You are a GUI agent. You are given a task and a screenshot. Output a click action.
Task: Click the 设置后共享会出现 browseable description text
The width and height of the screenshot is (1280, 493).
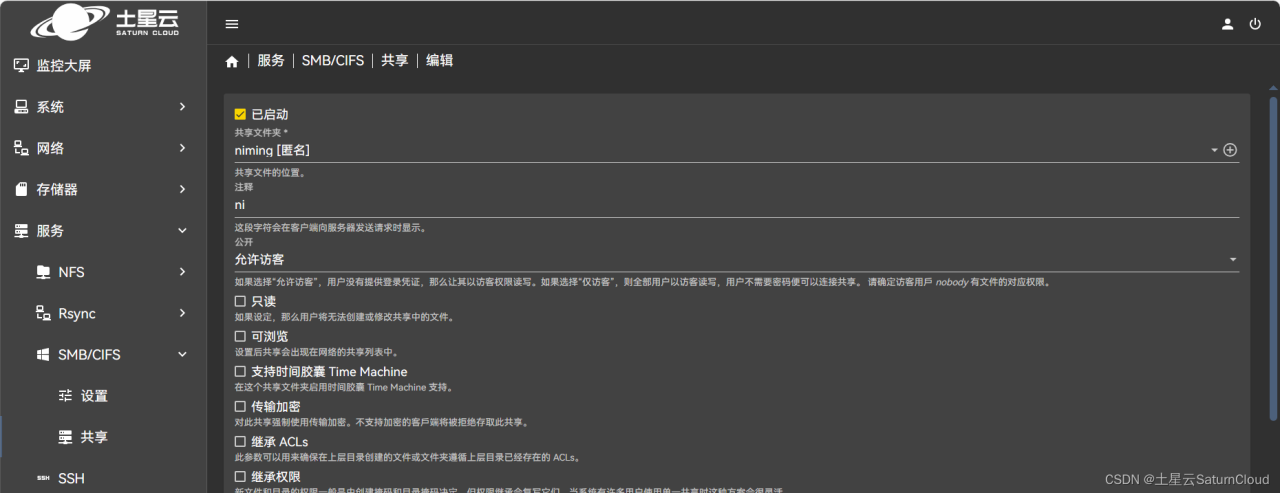point(315,352)
